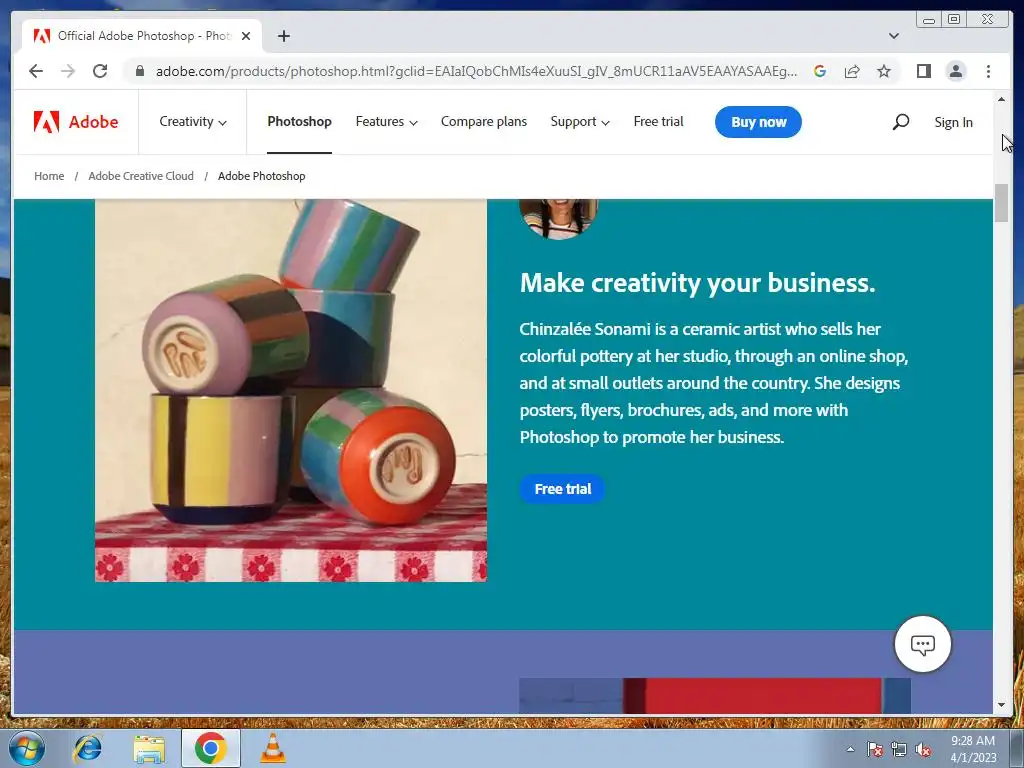Go back with the browser back arrow

[x=36, y=71]
